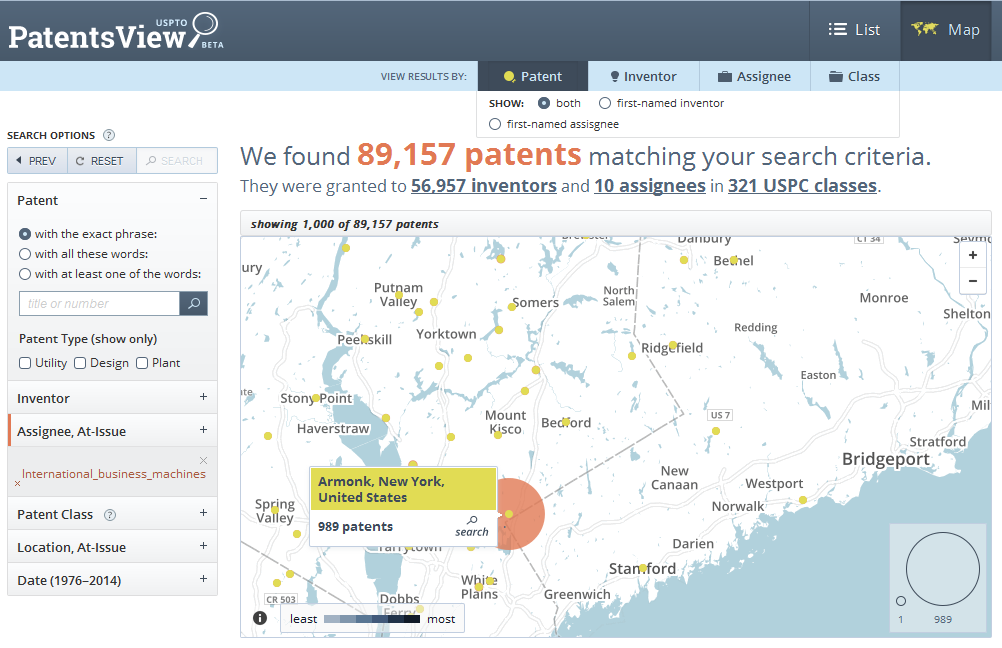Zoom out on the map
The image size is (1002, 648).
click(x=973, y=281)
